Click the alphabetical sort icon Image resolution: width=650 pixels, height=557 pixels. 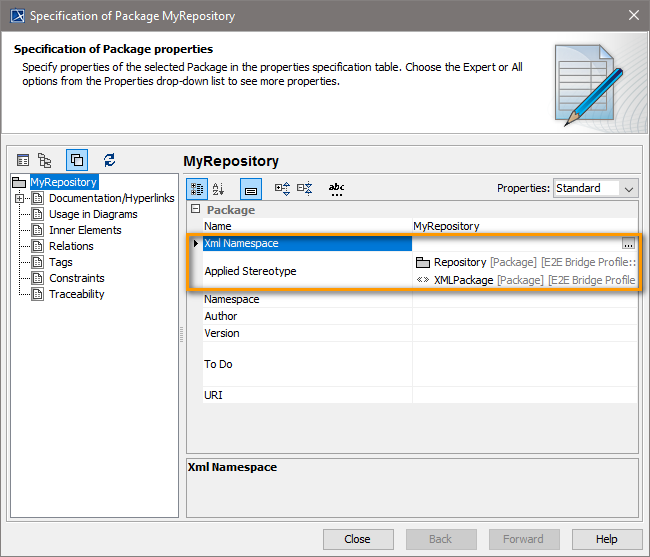219,188
